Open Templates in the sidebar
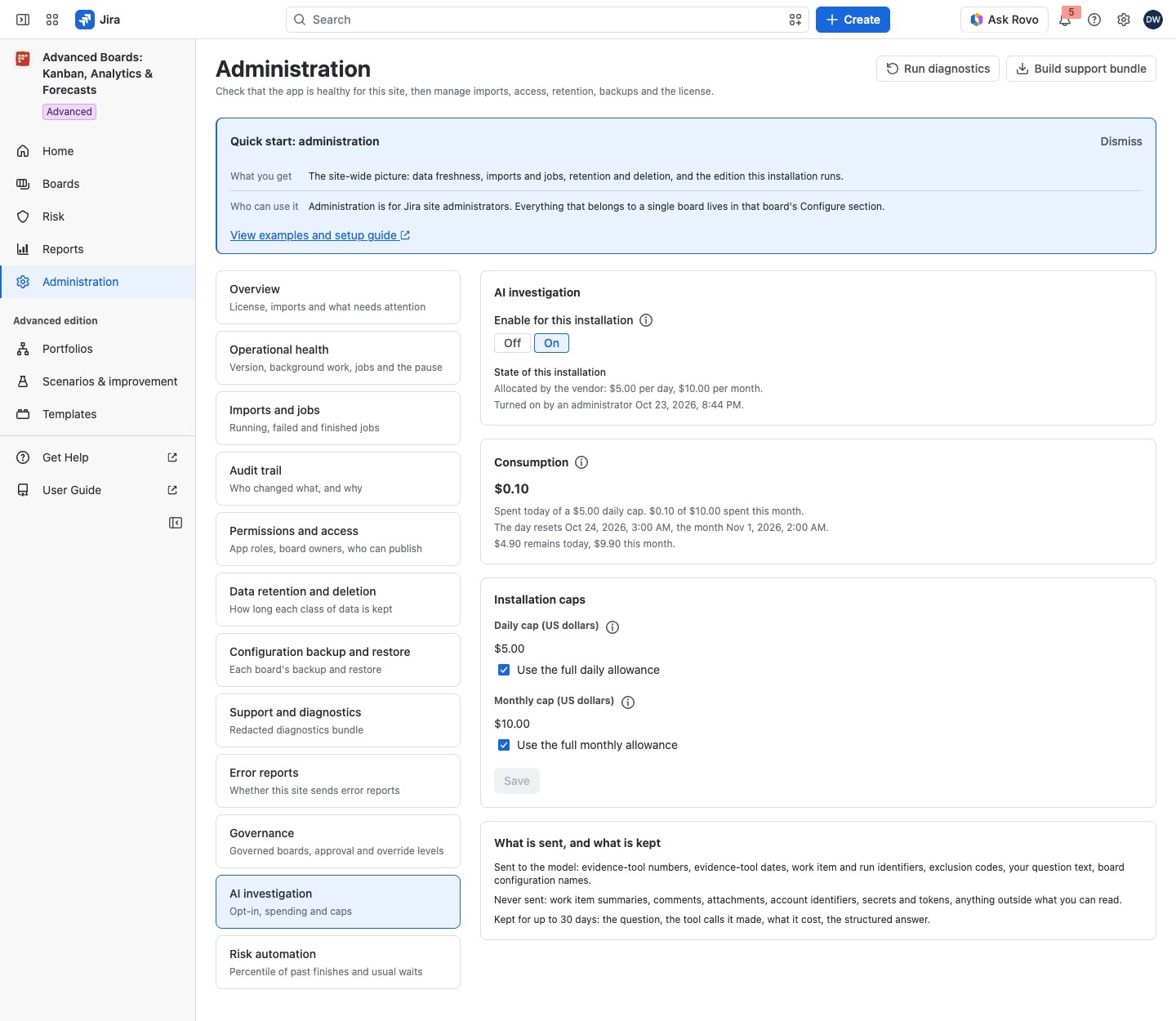This screenshot has width=1176, height=1021. pyautogui.click(x=98, y=414)
